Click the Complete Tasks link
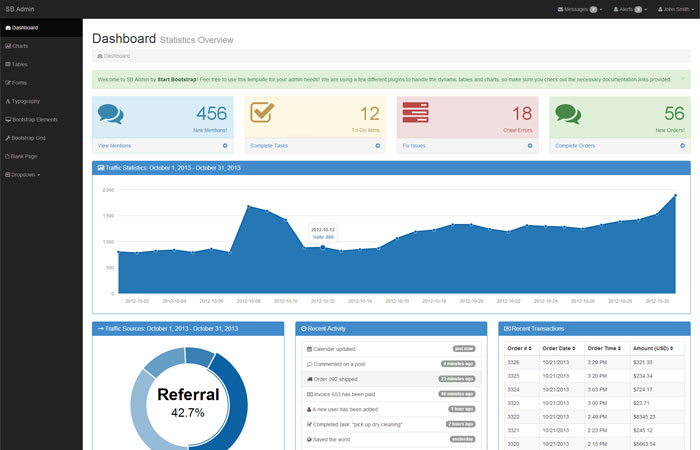 (x=269, y=146)
